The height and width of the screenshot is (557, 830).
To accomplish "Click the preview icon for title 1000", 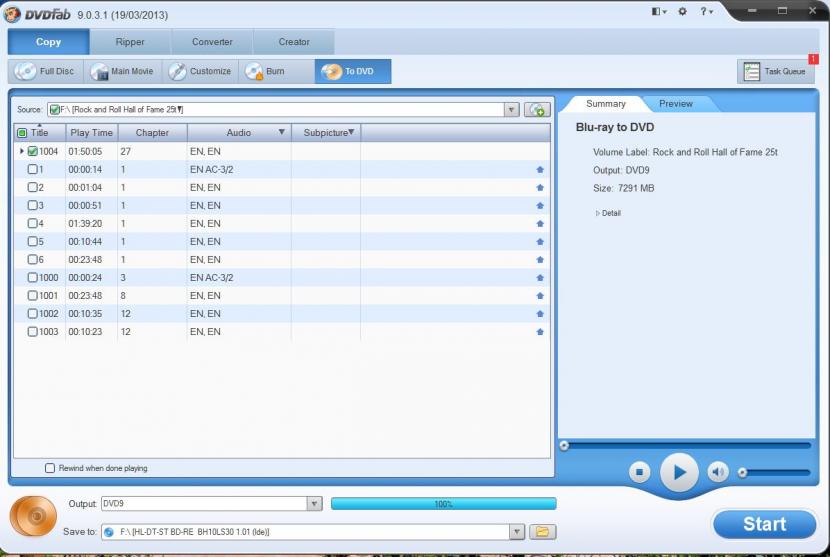I will tap(540, 277).
